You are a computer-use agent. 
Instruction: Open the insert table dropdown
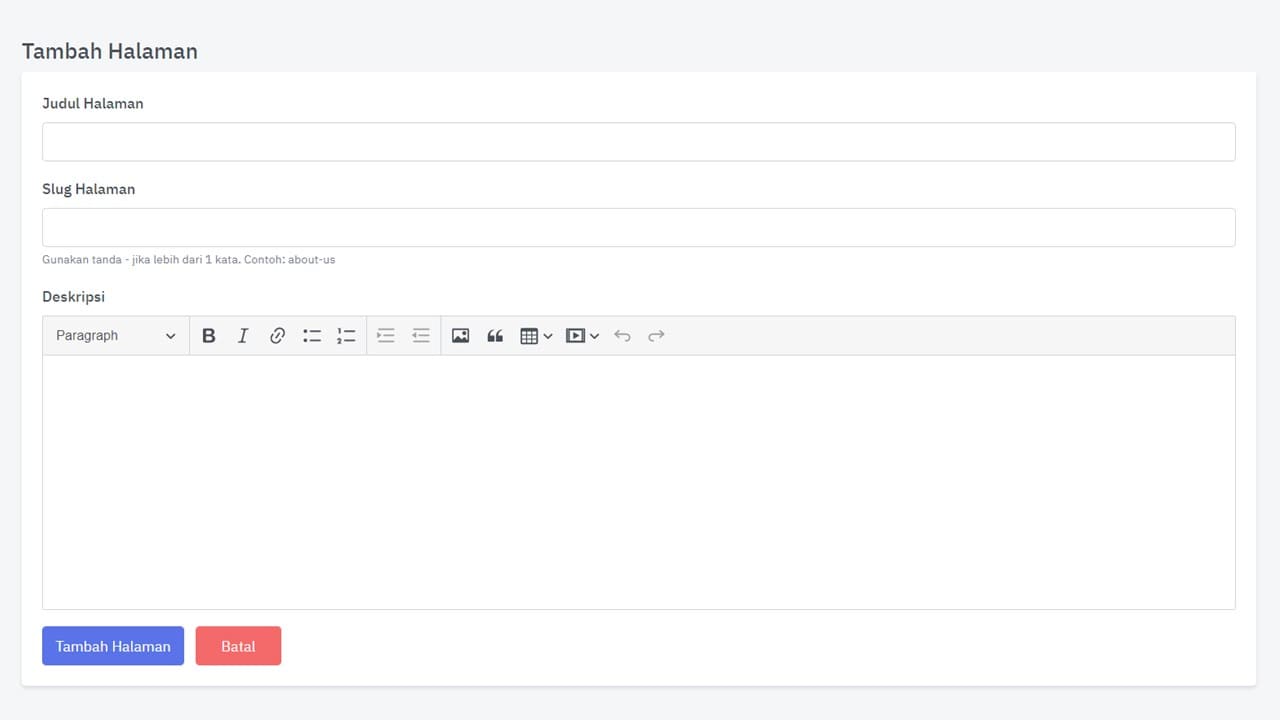tap(536, 336)
